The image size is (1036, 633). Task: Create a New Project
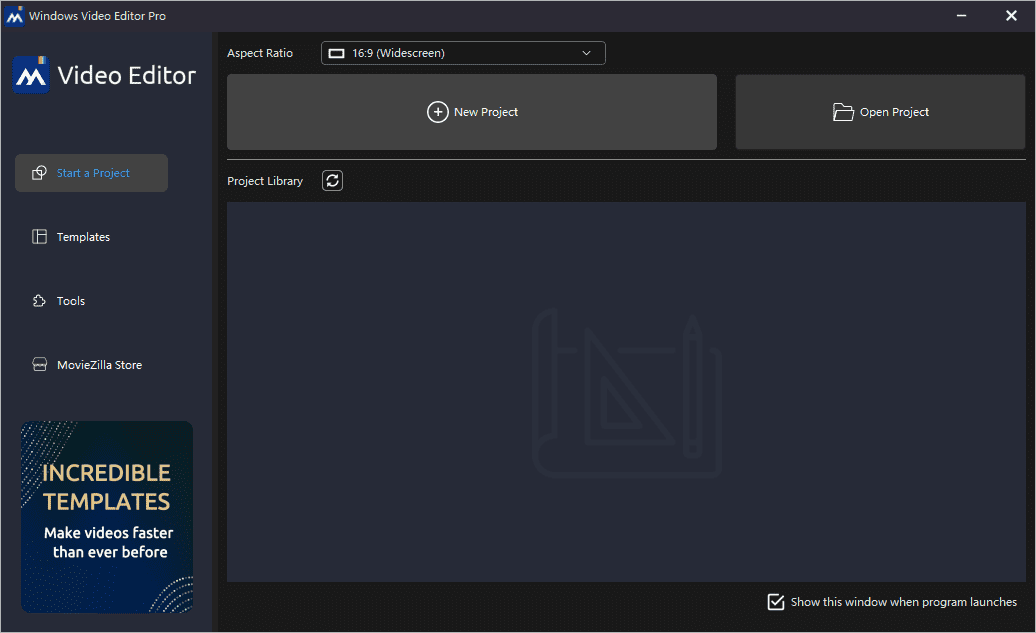pos(472,112)
